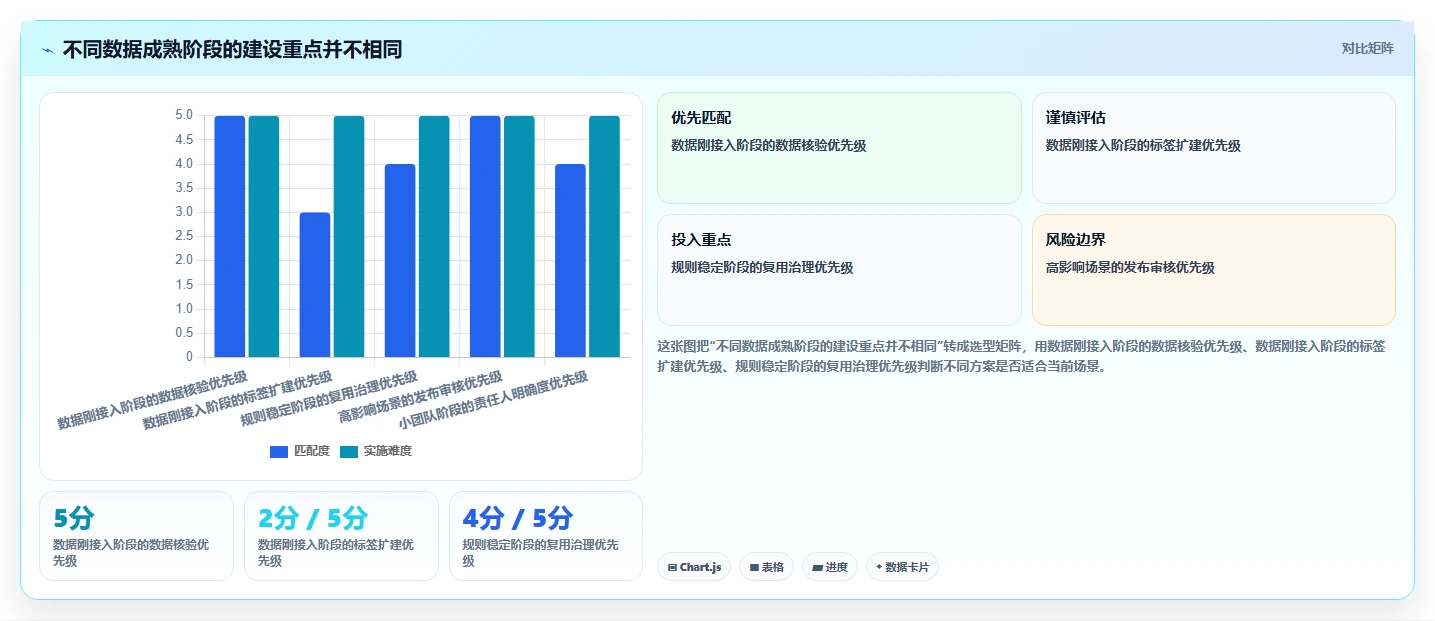Click the 5.0 y-axis value
The width and height of the screenshot is (1435, 621).
(x=183, y=115)
